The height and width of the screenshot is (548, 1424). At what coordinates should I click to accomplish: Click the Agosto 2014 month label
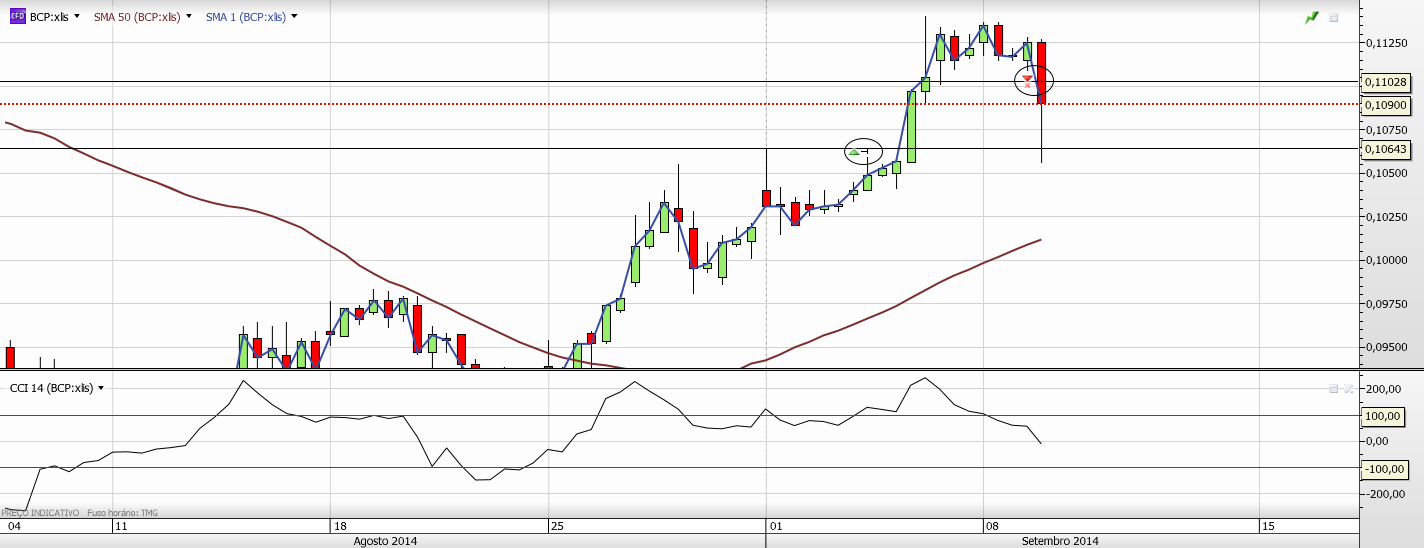(386, 541)
